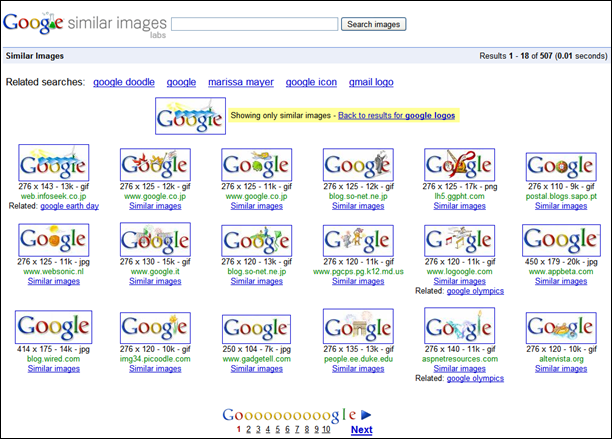Click Similar images under img34.picoodle.com
Screen dimensions: 612x439
(x=155, y=369)
